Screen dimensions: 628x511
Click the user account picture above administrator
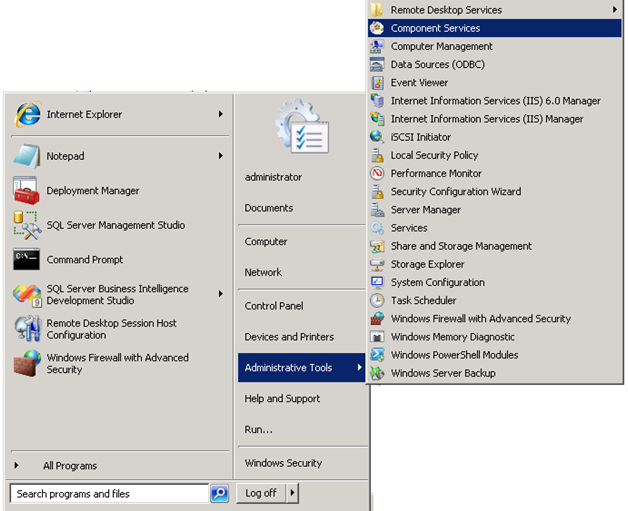[x=302, y=127]
